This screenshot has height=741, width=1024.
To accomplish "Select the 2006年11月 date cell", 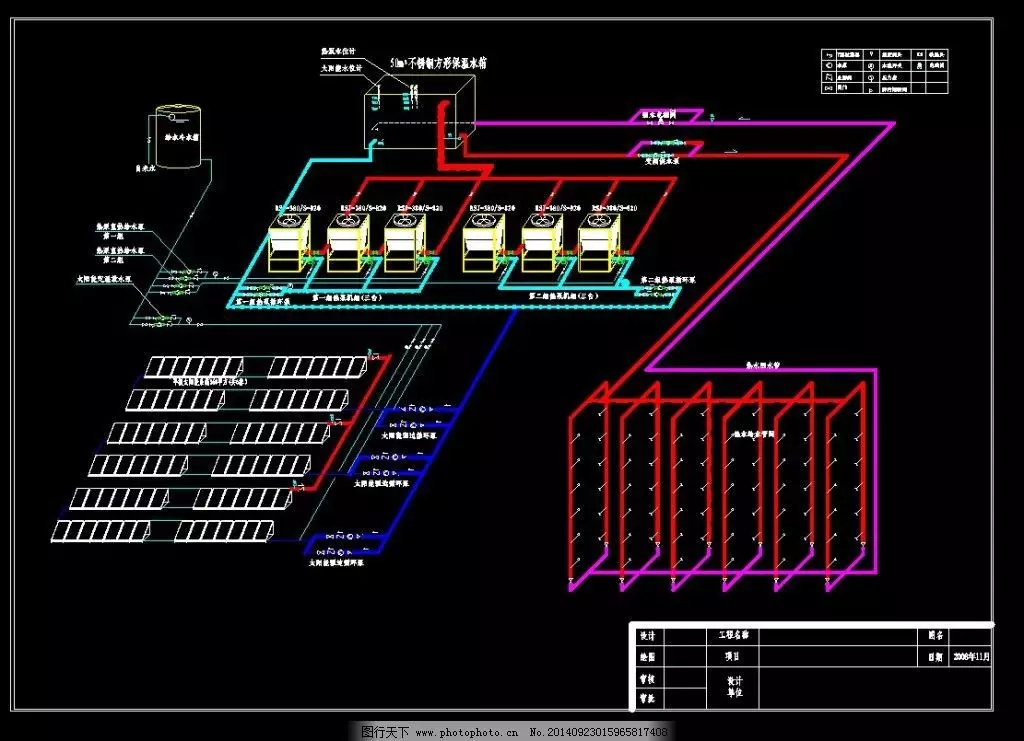I will pyautogui.click(x=970, y=657).
